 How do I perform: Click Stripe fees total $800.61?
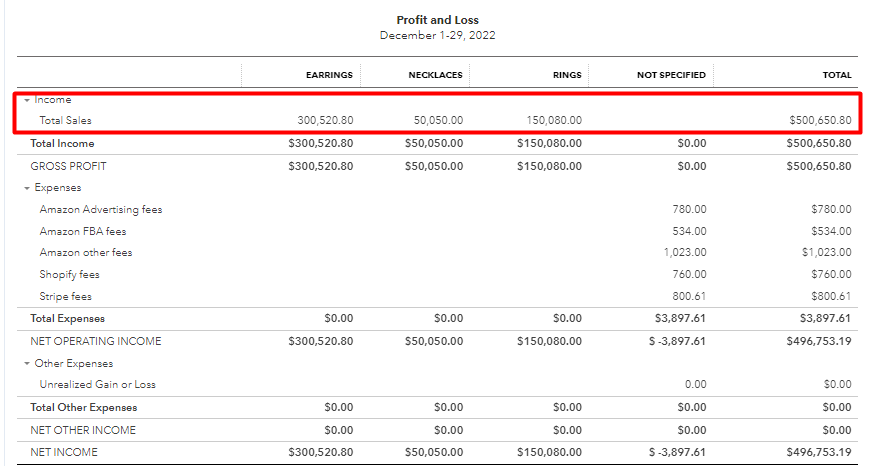[831, 296]
